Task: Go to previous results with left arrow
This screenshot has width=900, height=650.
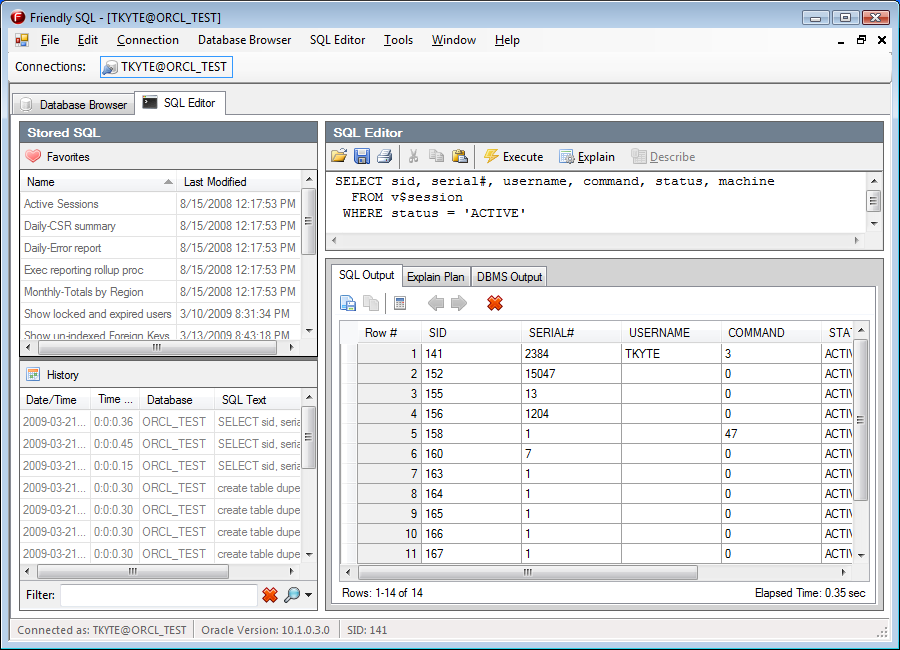Action: 436,303
